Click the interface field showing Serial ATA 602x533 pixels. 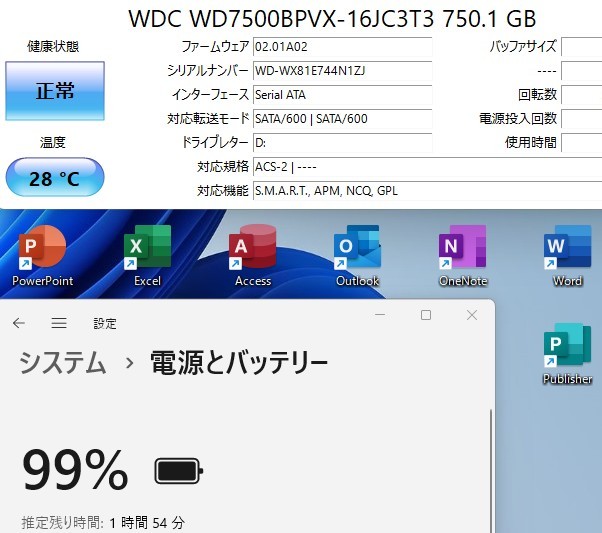[x=342, y=95]
